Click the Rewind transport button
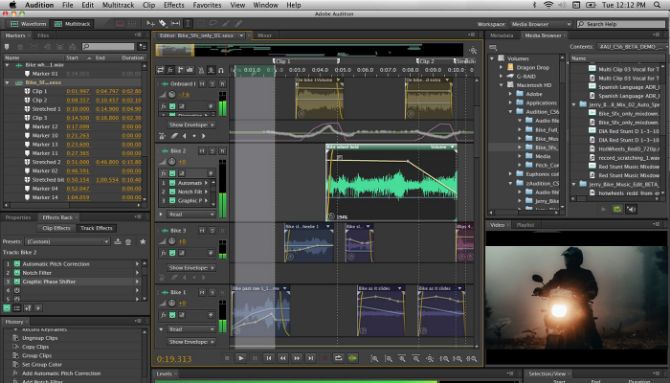Viewport: 670px width, 383px height. coord(282,358)
